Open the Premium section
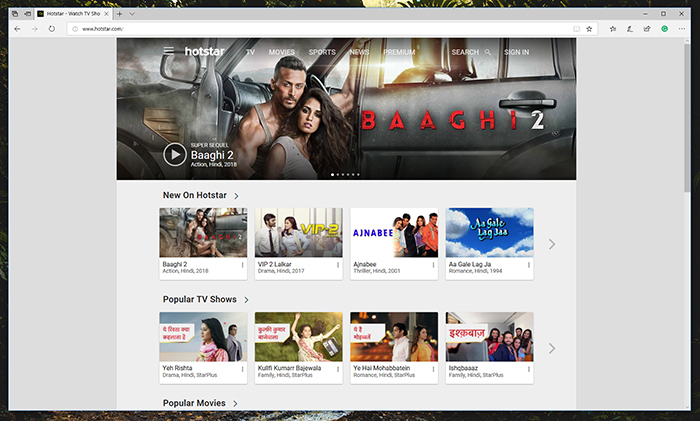The width and height of the screenshot is (700, 421). coord(399,52)
